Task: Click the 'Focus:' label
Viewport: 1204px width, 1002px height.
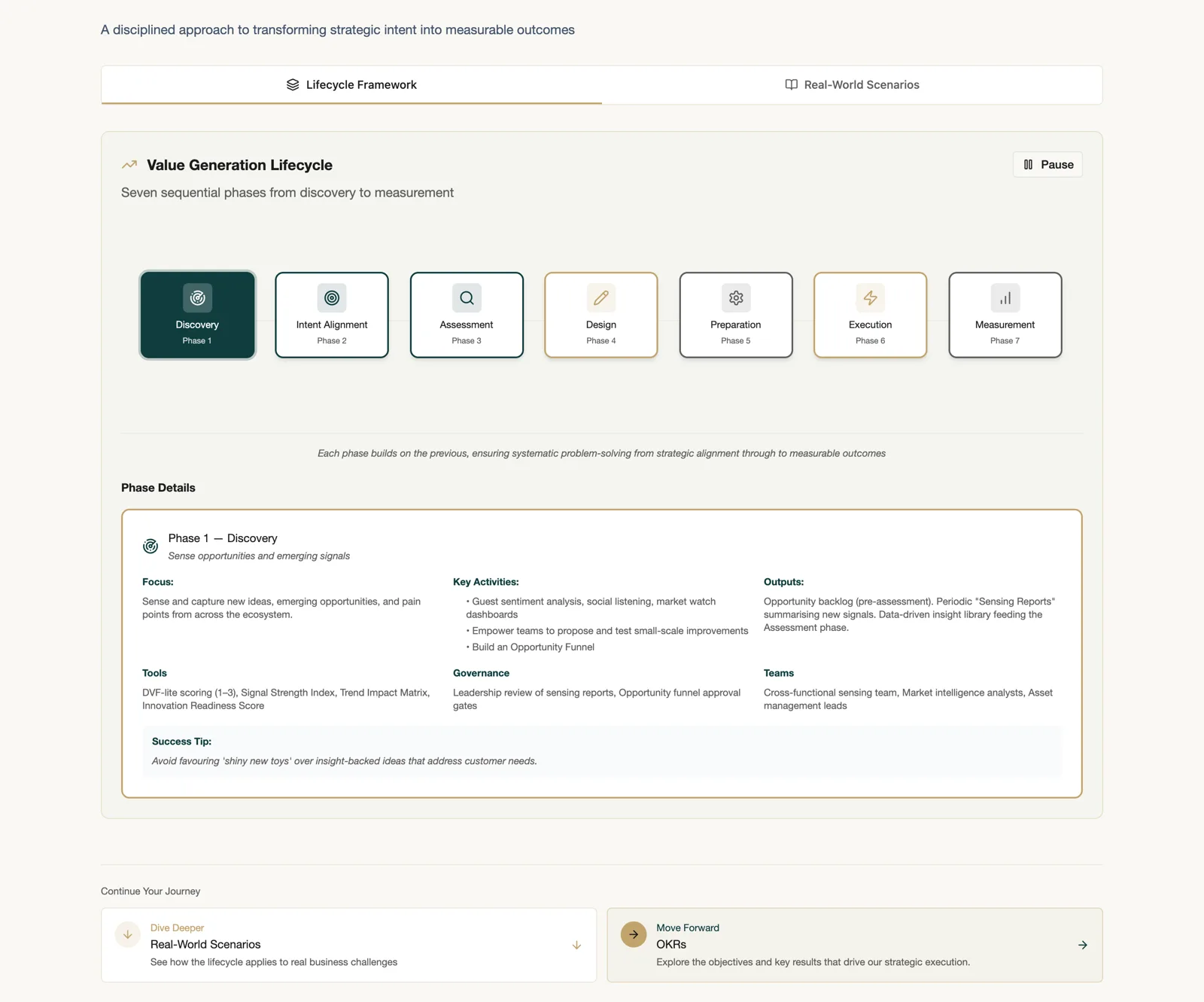Action: pos(158,582)
